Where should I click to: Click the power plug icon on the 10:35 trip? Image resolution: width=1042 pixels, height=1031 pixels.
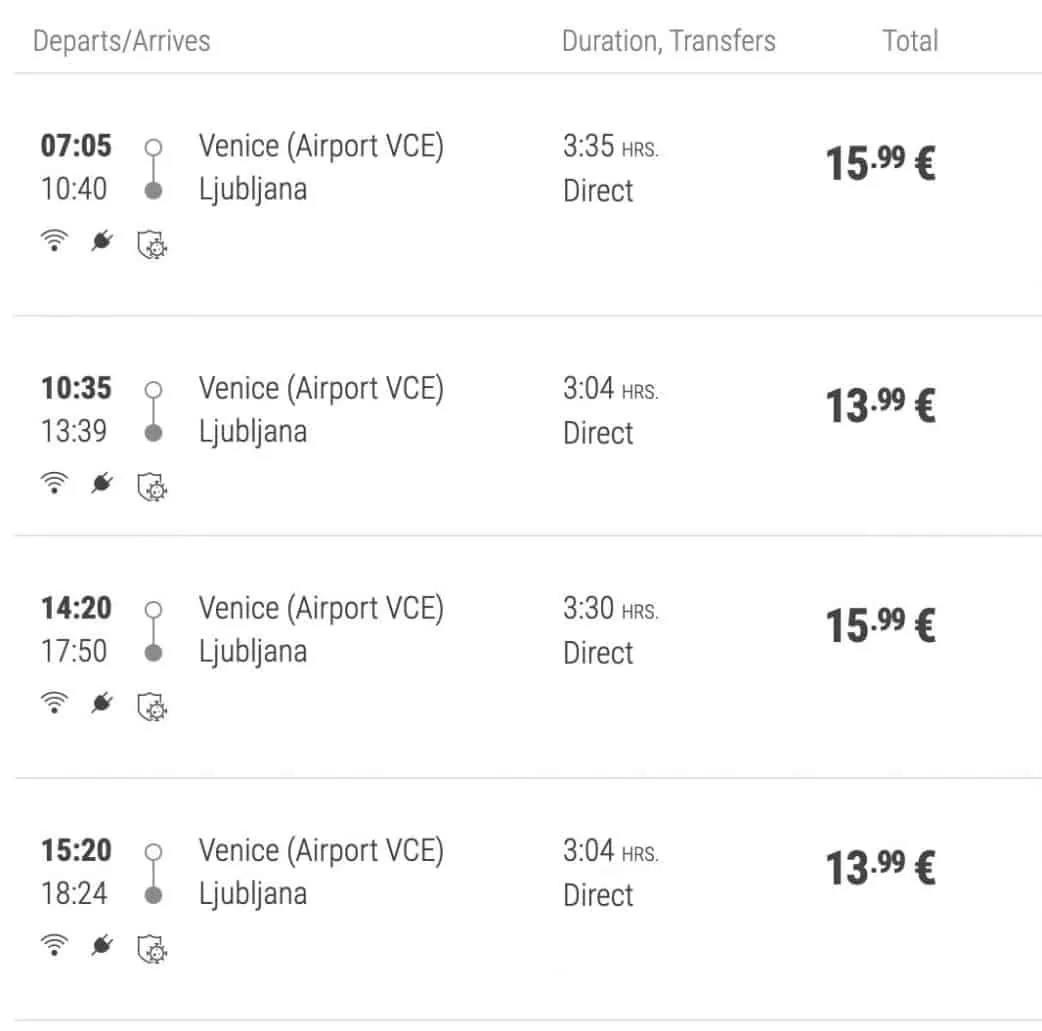coord(101,485)
